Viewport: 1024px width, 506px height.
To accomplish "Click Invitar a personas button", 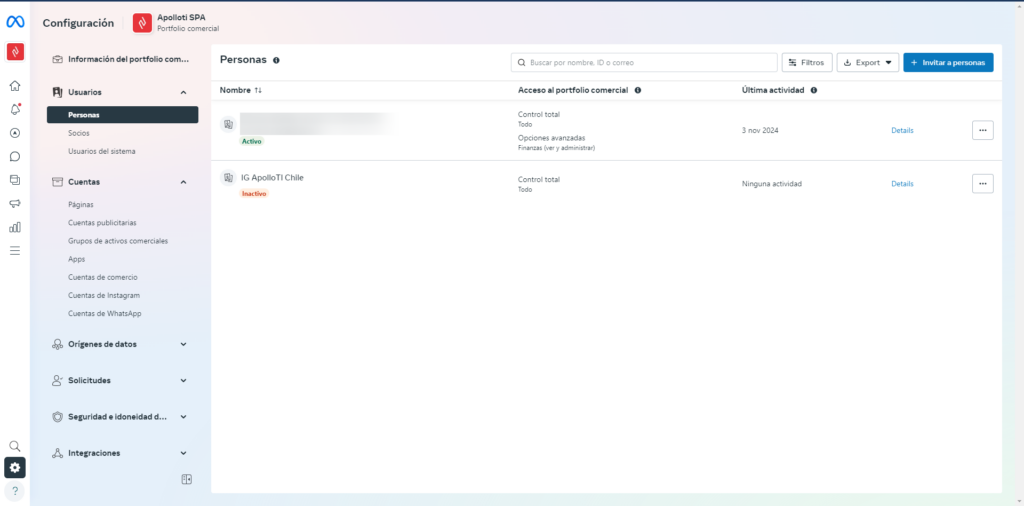I will 947,62.
